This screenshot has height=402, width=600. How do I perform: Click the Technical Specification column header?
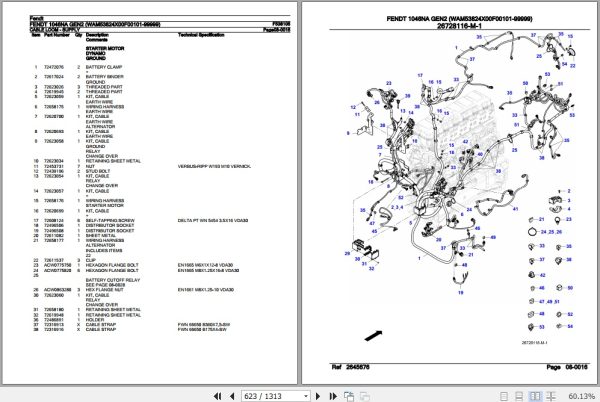click(201, 35)
